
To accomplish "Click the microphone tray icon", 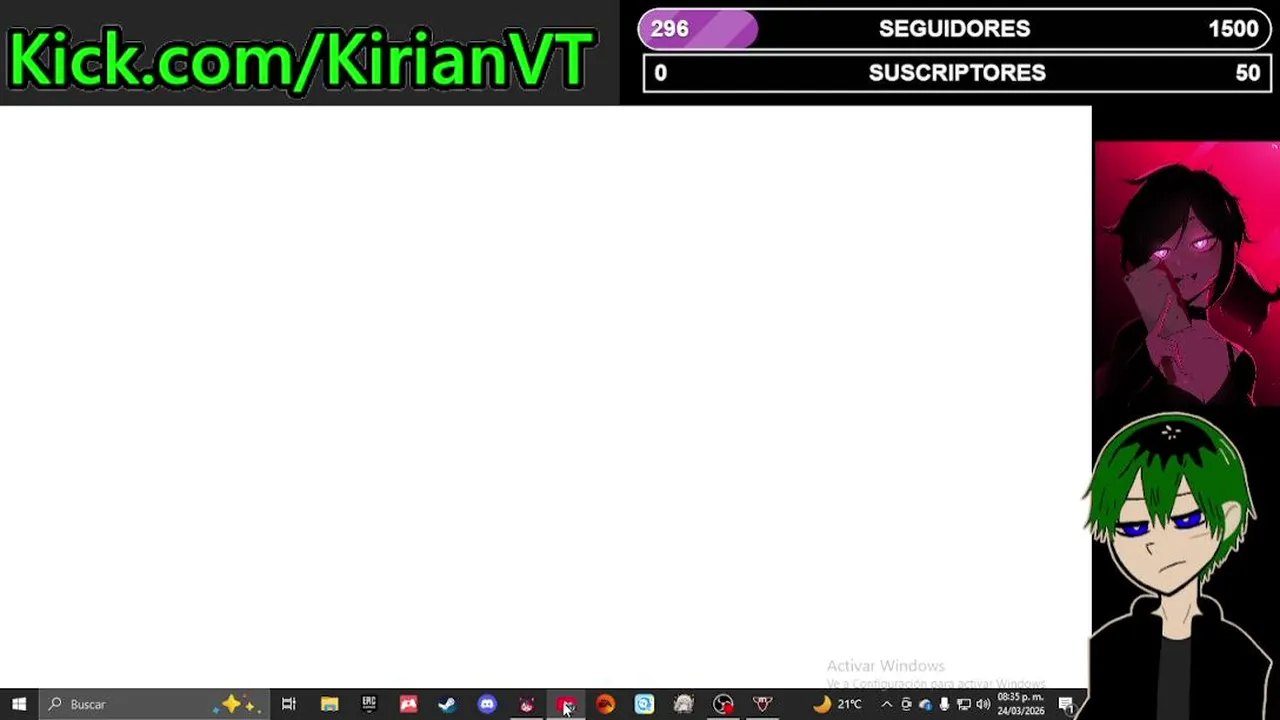I will [x=944, y=704].
